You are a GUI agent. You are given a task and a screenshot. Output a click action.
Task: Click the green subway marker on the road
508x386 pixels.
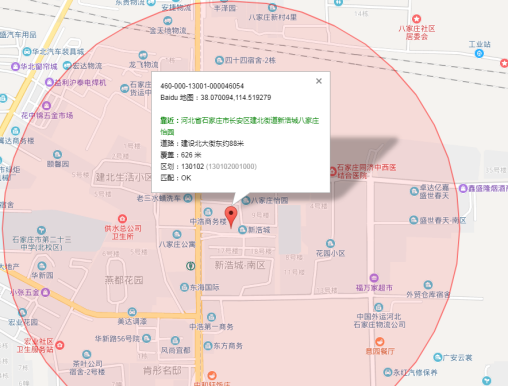tap(190, 266)
